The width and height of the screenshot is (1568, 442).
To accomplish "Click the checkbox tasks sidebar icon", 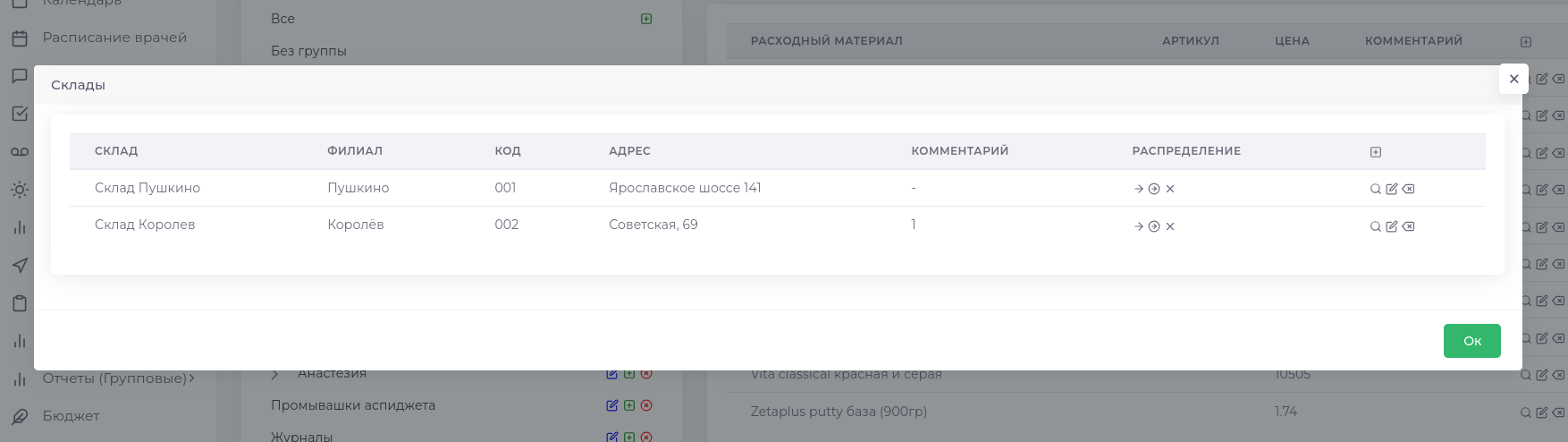I will (20, 114).
